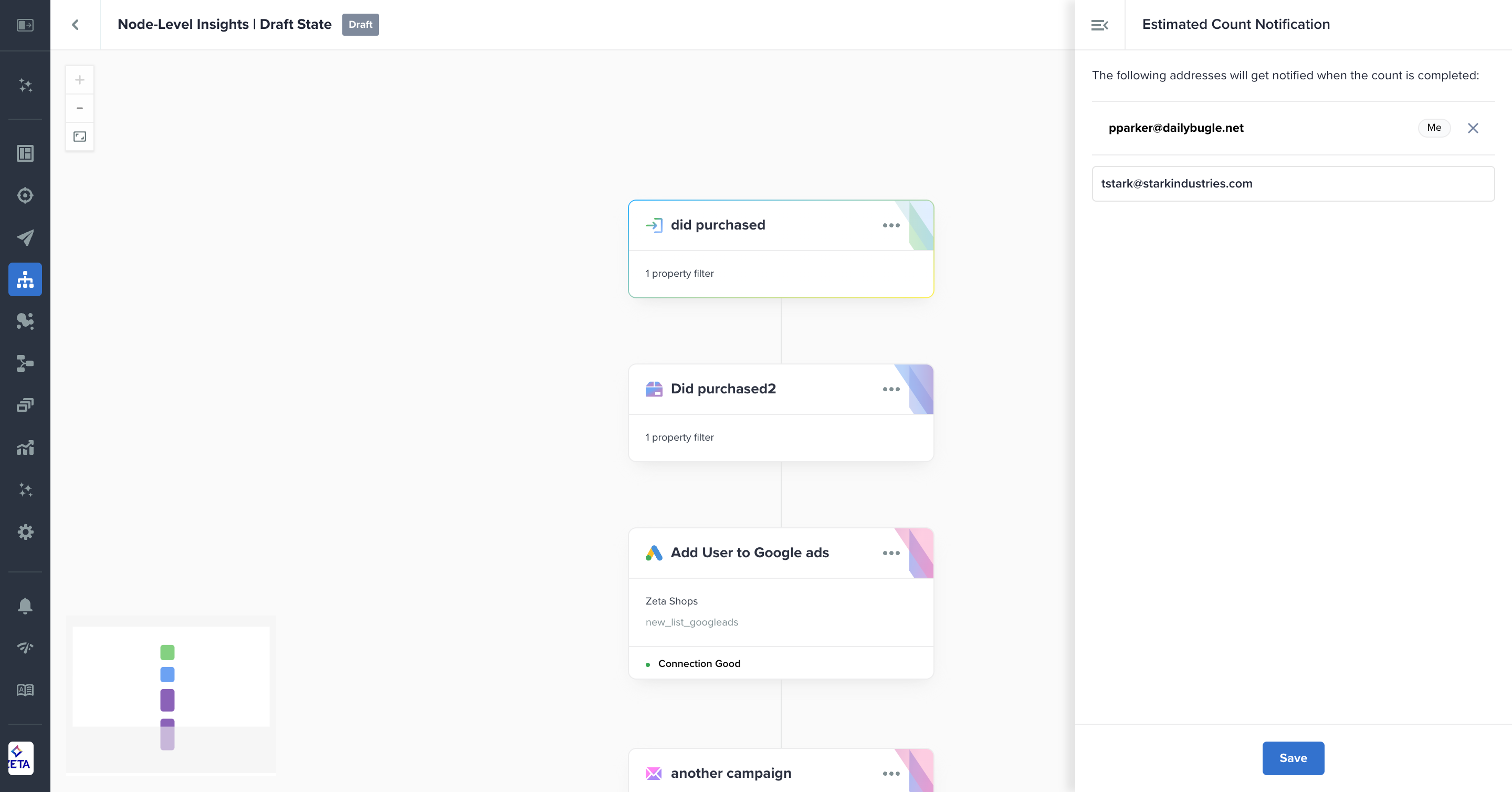The image size is (1512, 792).
Task: Open options menu on Add User to Google ads
Action: pyautogui.click(x=891, y=553)
